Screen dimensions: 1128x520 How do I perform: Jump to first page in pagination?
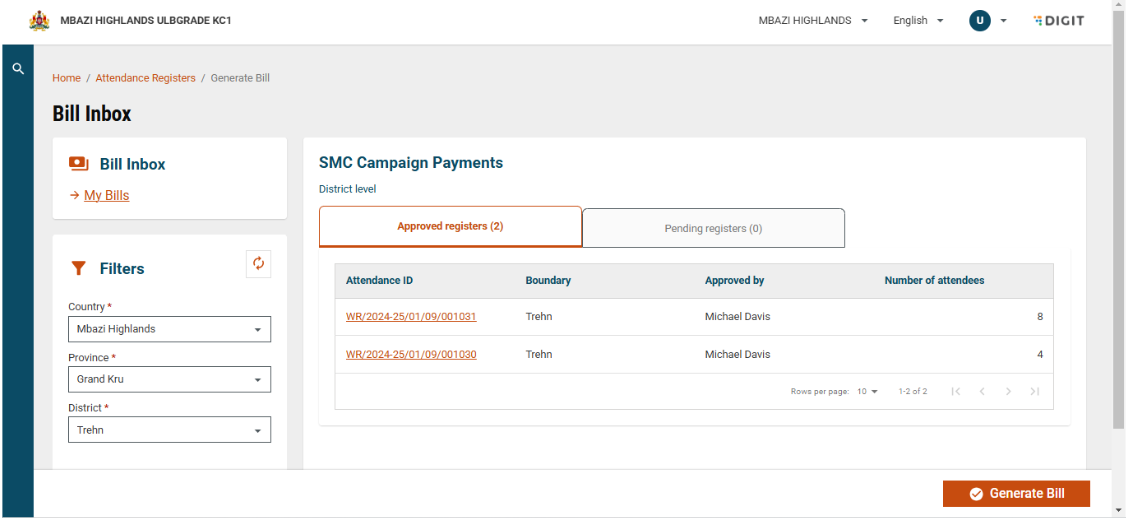pyautogui.click(x=956, y=391)
